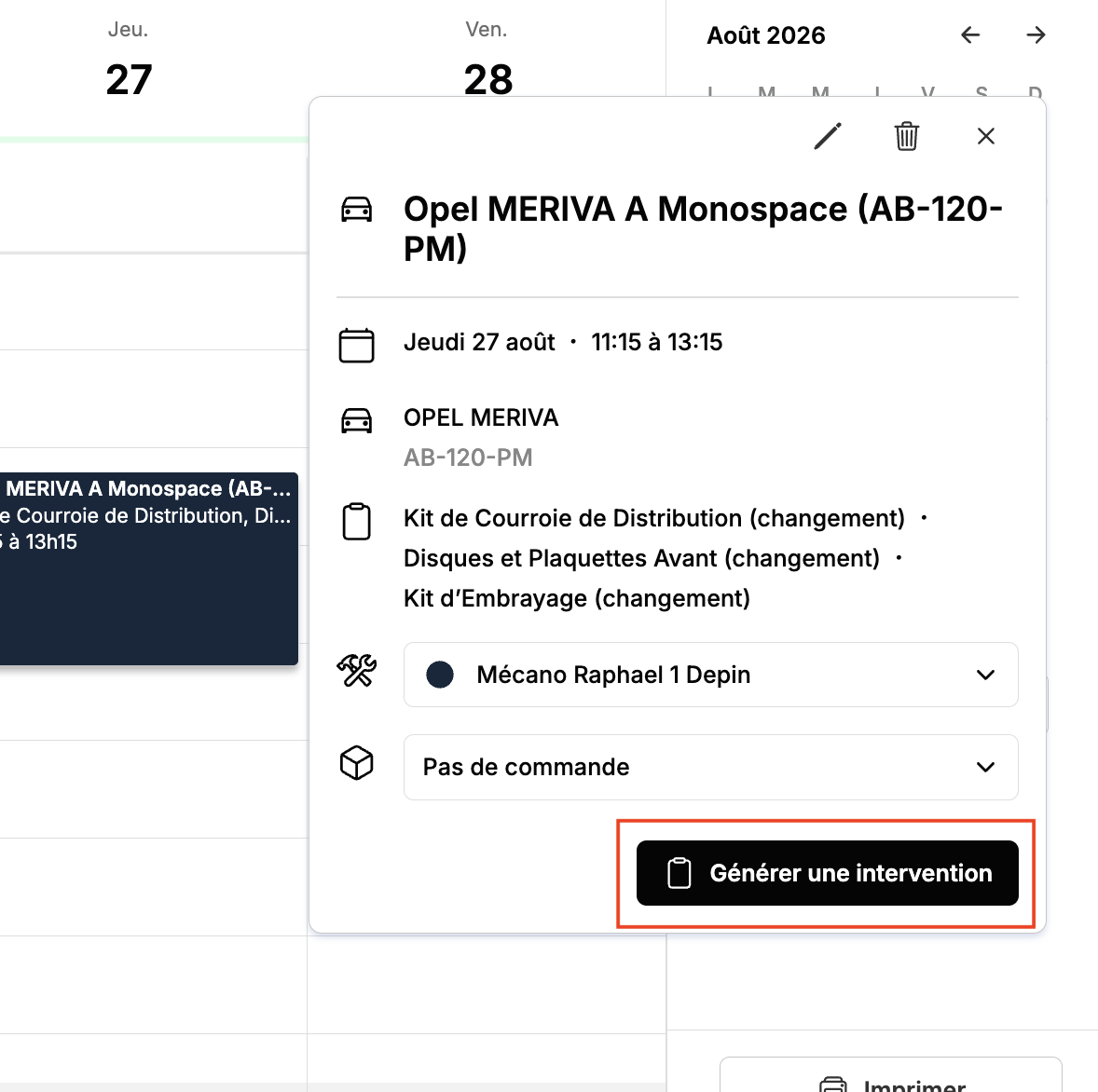The image size is (1098, 1092).
Task: Select Friday 28 day header
Action: pyautogui.click(x=487, y=63)
